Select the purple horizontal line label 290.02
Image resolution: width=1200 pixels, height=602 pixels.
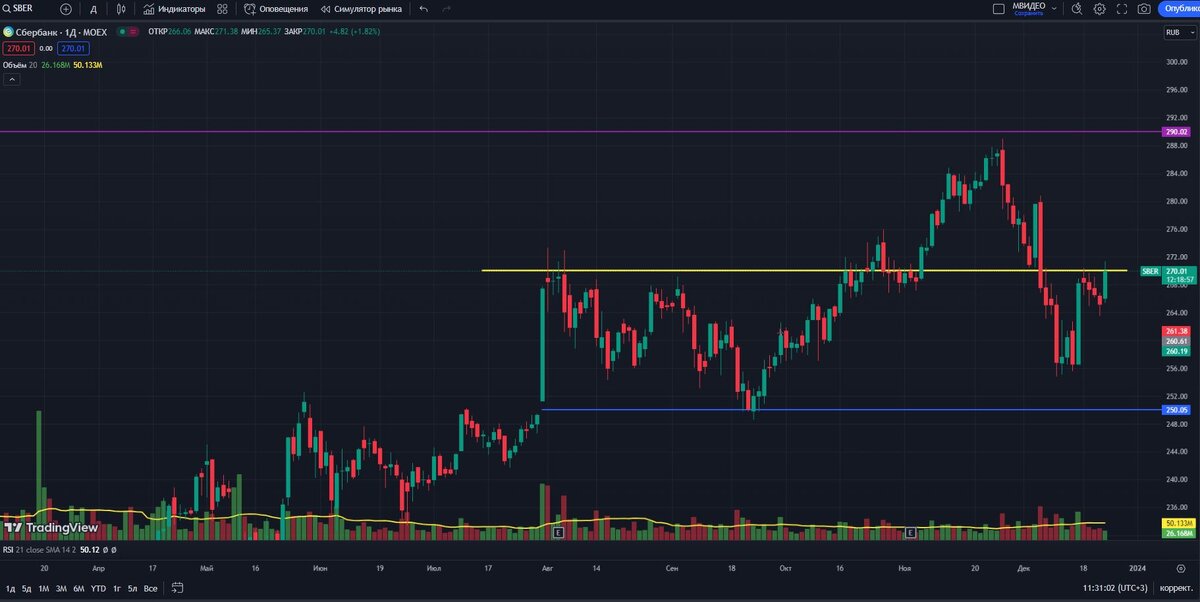pos(1176,132)
